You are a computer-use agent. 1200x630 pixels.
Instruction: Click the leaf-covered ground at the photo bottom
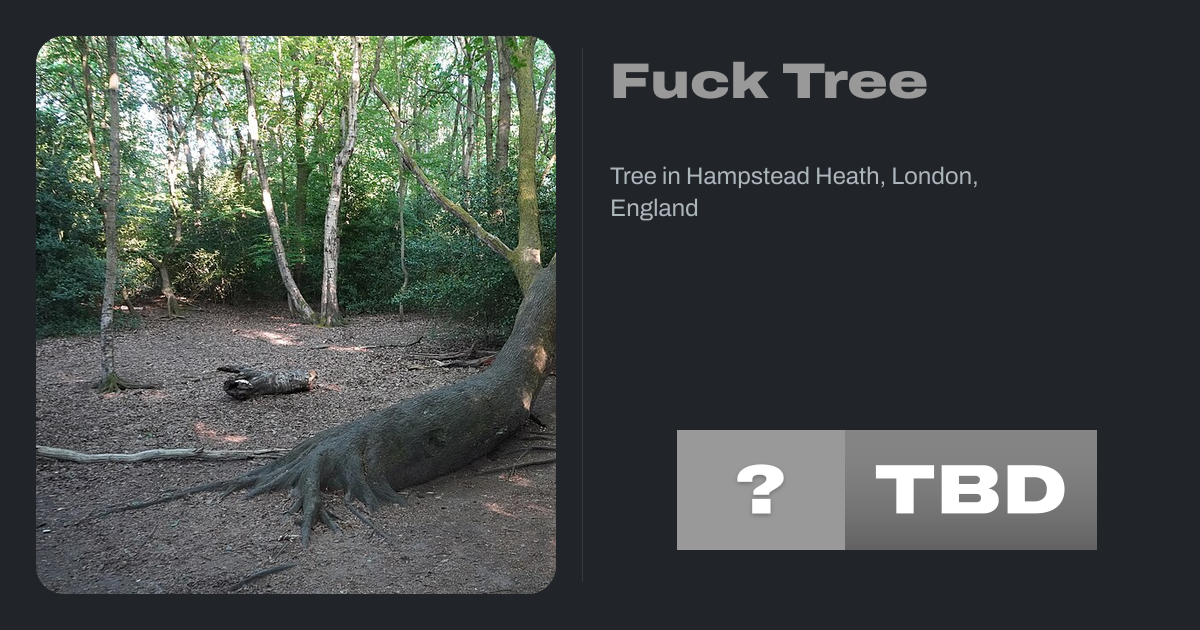(296, 560)
